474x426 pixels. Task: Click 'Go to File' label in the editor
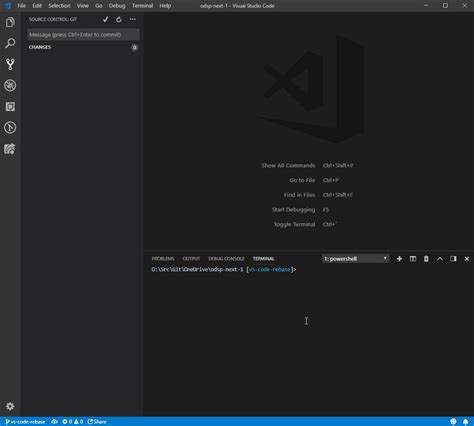point(302,180)
